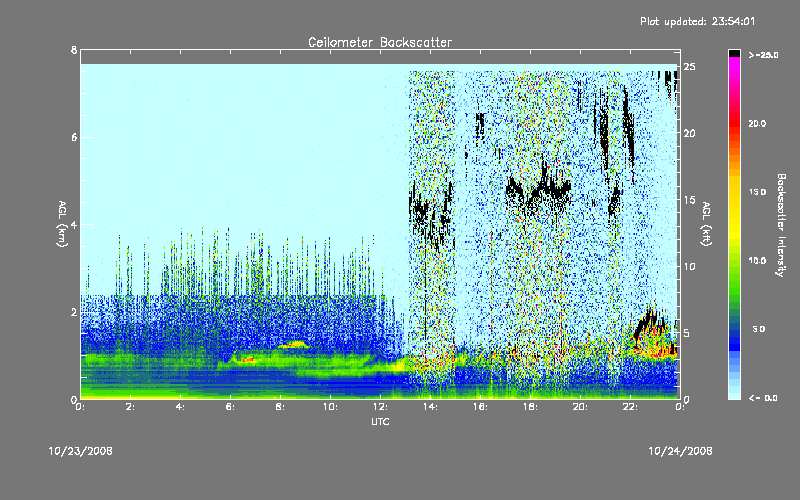Click the '0:' tick right after the '22:' tick
Viewport: 800px width, 500px height.
pos(679,407)
